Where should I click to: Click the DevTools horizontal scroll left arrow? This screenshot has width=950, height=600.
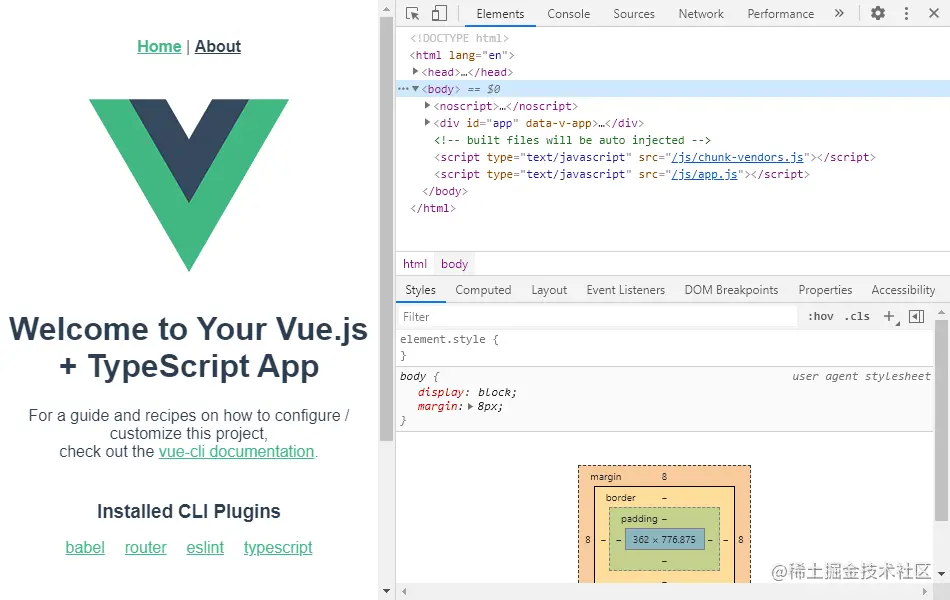(x=404, y=592)
